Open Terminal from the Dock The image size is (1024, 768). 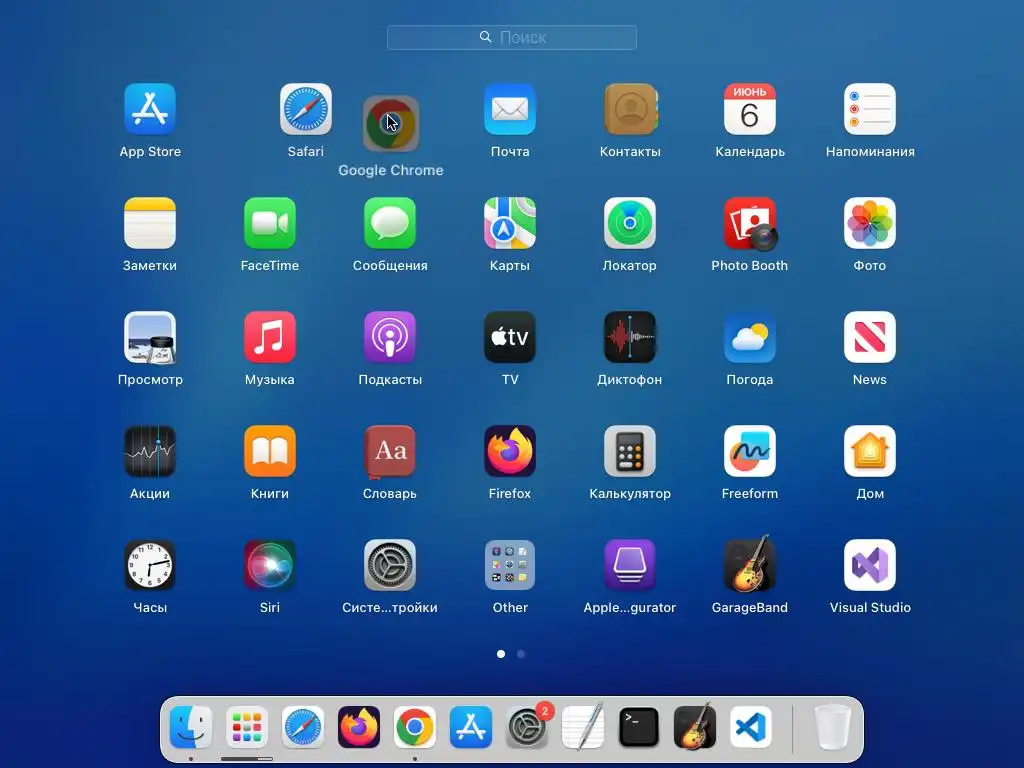click(639, 727)
